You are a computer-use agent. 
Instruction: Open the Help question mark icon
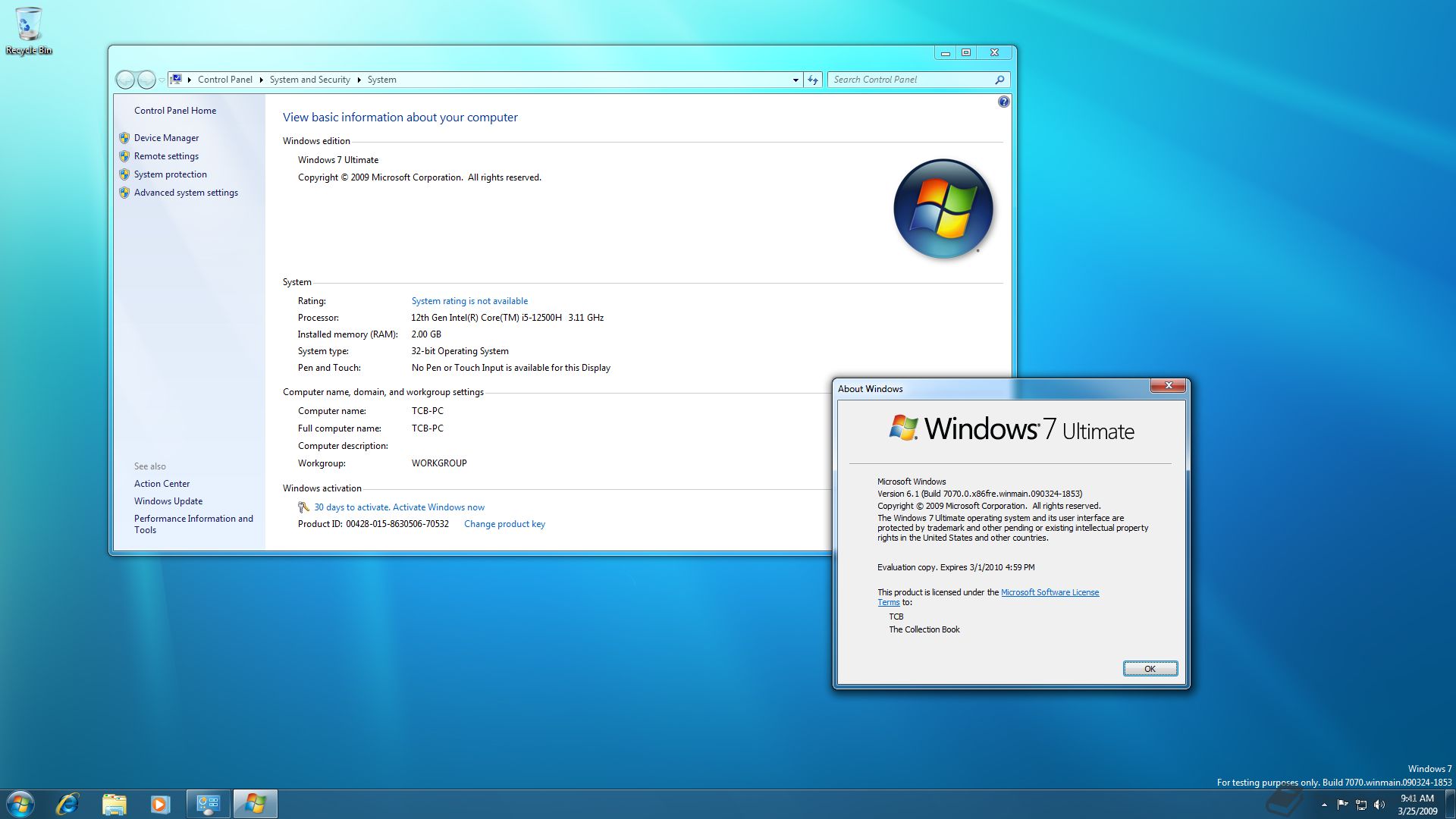[x=1003, y=102]
